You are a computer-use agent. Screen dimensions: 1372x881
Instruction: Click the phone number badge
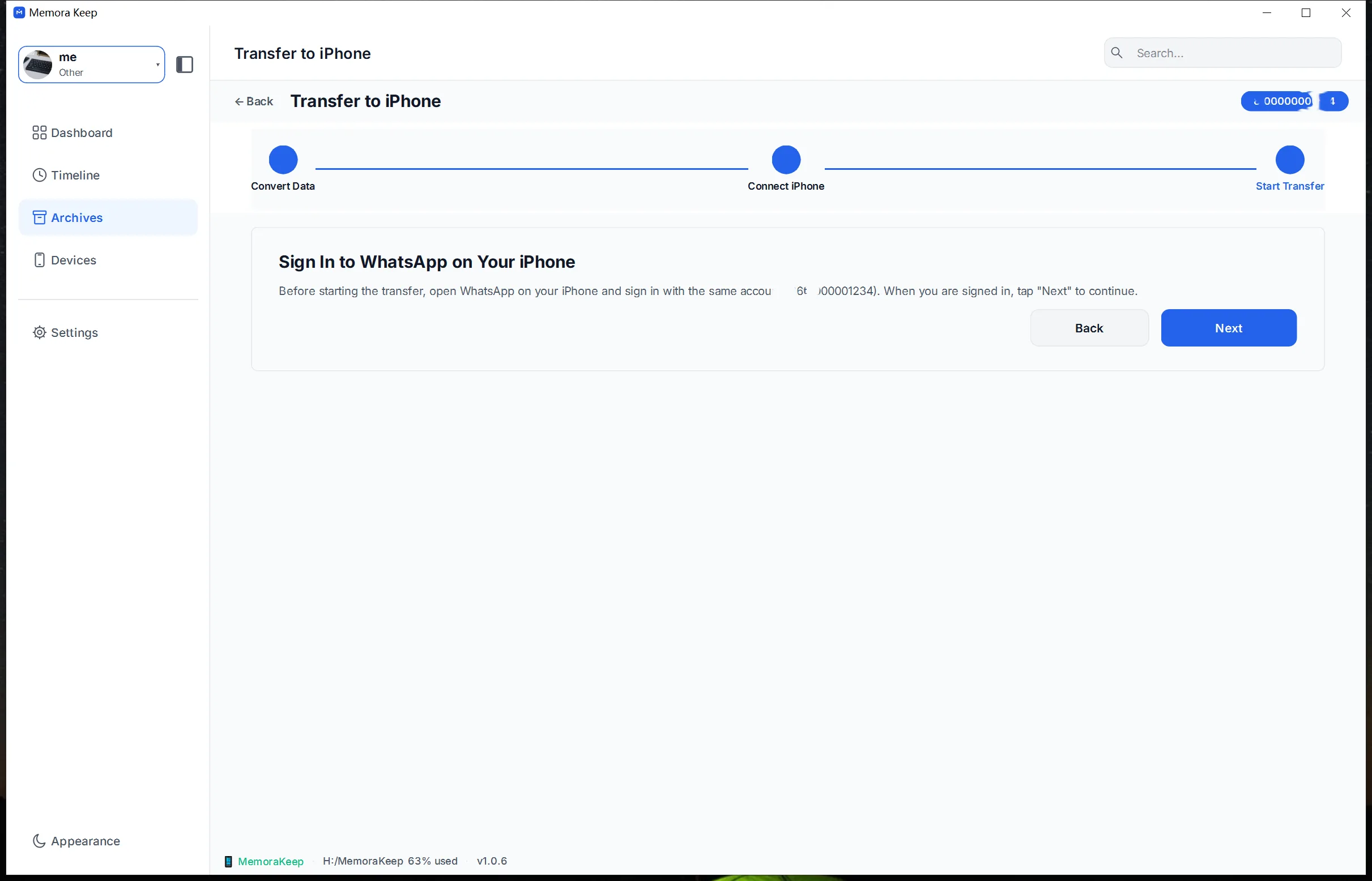pyautogui.click(x=1294, y=101)
